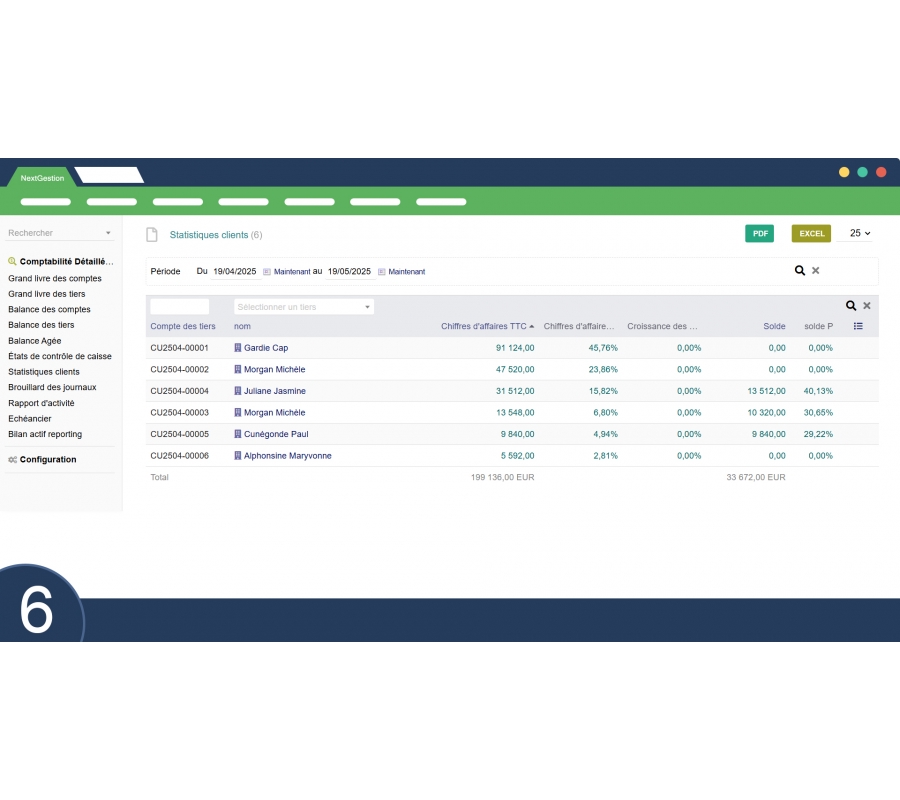Export the statistics to Excel

tap(811, 233)
